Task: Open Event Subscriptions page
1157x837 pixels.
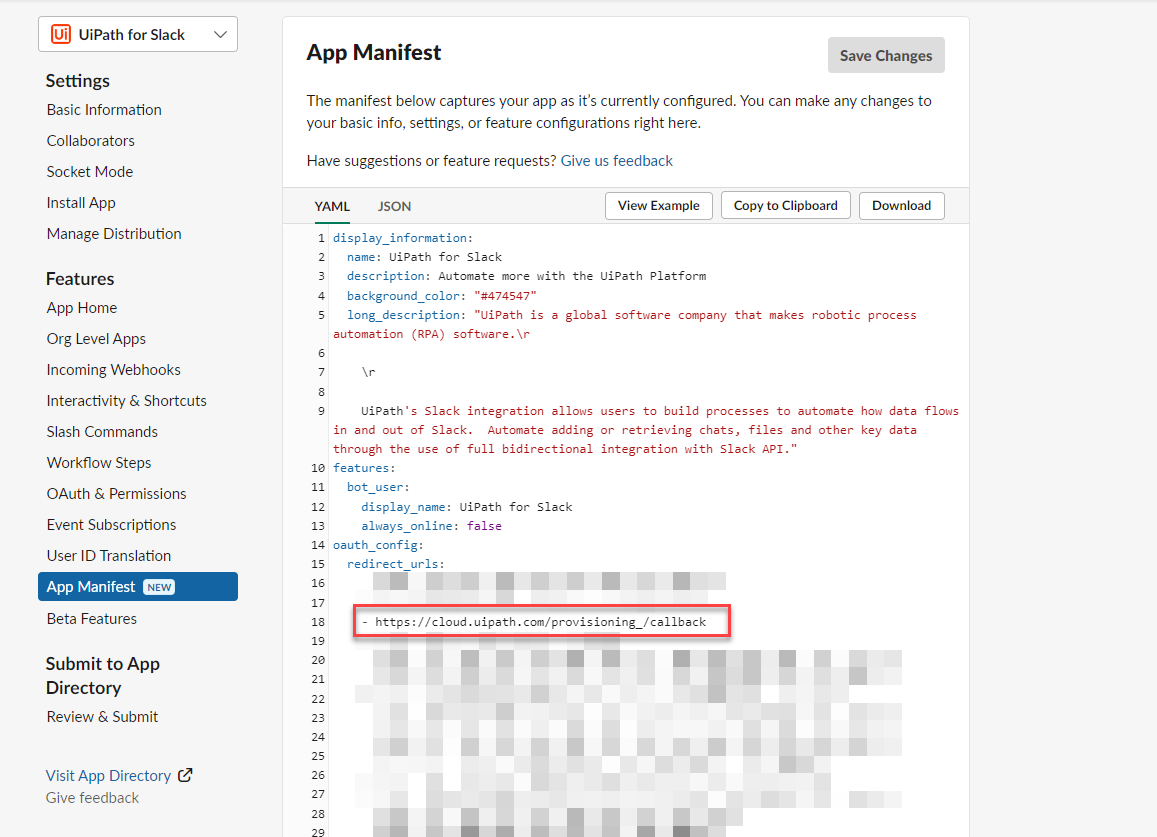Action: pyautogui.click(x=111, y=525)
